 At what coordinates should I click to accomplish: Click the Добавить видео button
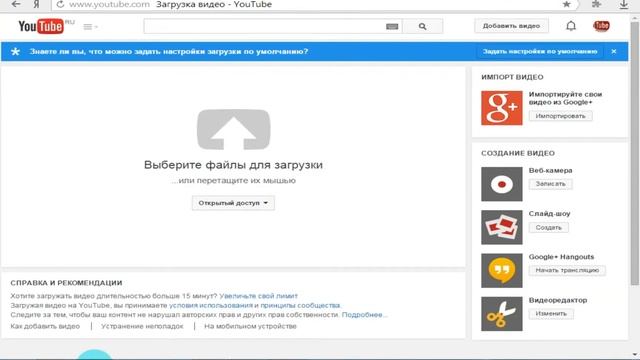pos(511,26)
